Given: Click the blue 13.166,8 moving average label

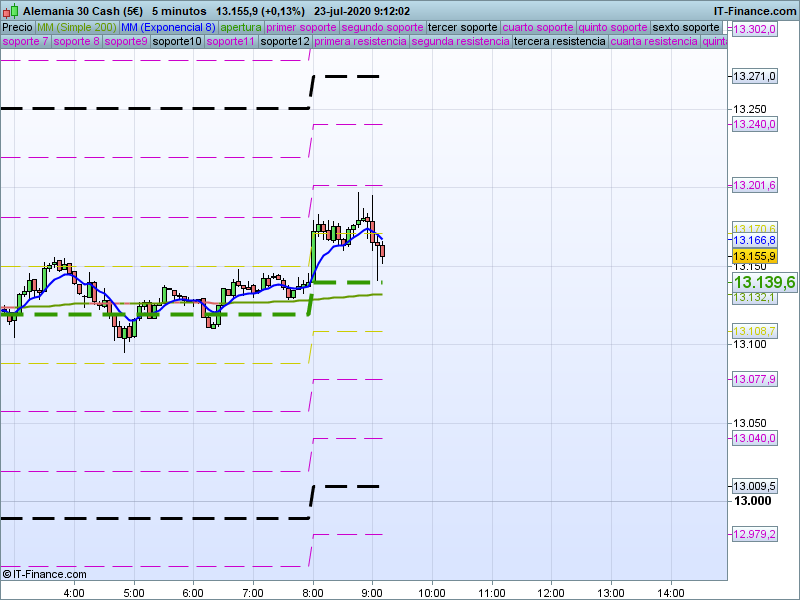Looking at the screenshot, I should [x=754, y=240].
